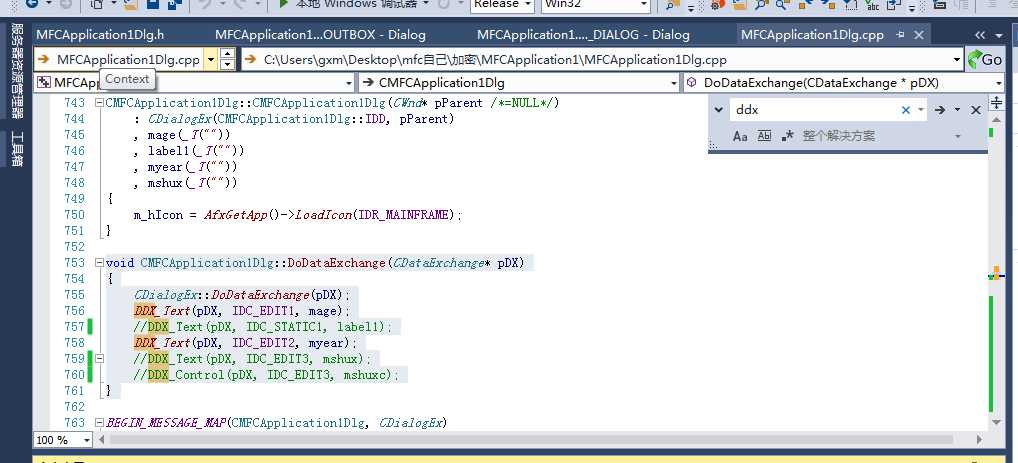Click the ddx search input field
Viewport: 1018px width, 463px height.
(815, 110)
